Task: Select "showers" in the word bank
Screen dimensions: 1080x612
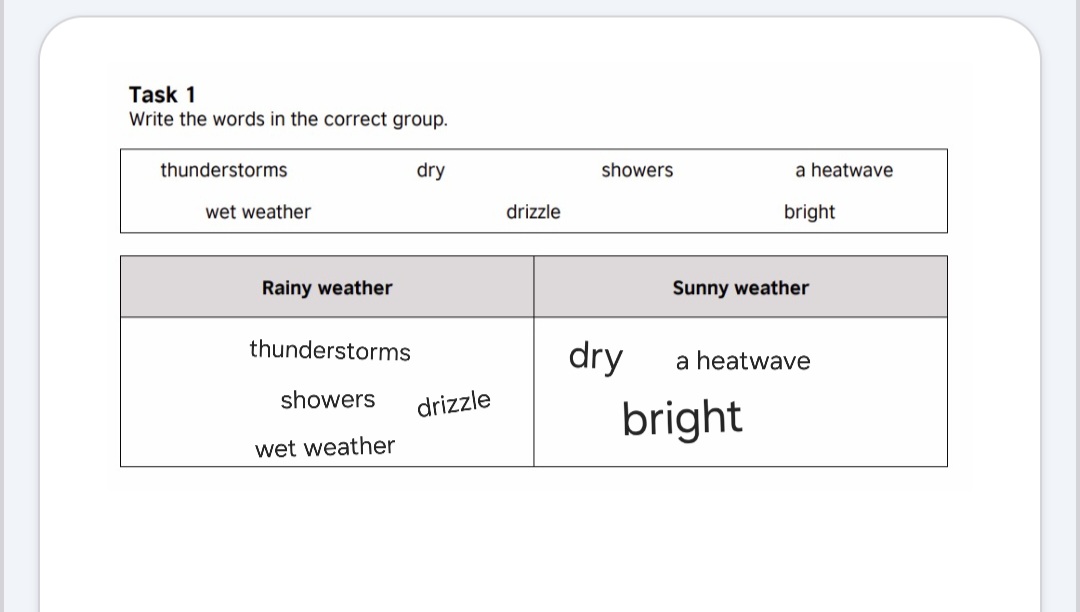Action: point(637,171)
